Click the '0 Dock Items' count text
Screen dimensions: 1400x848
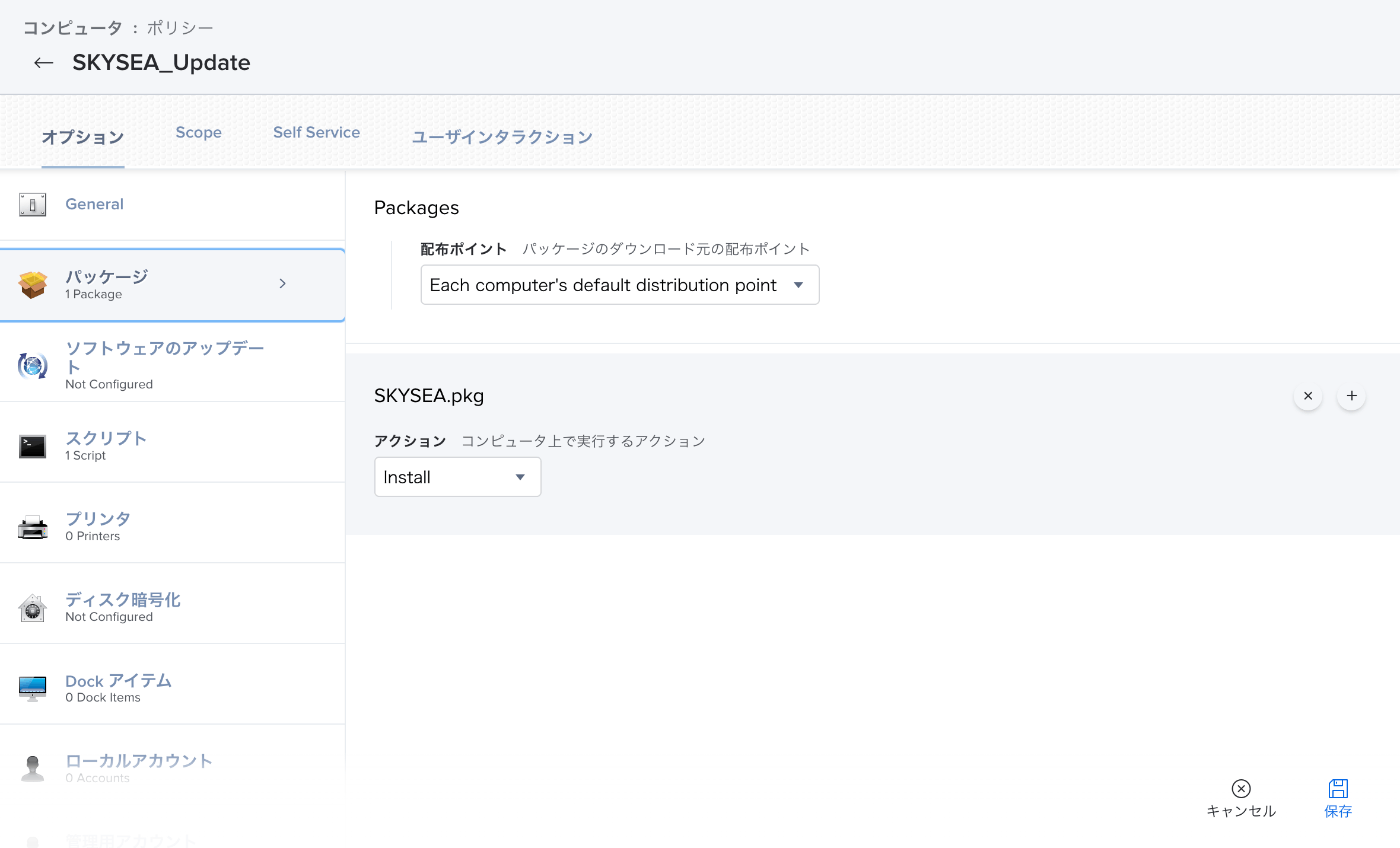pos(103,698)
